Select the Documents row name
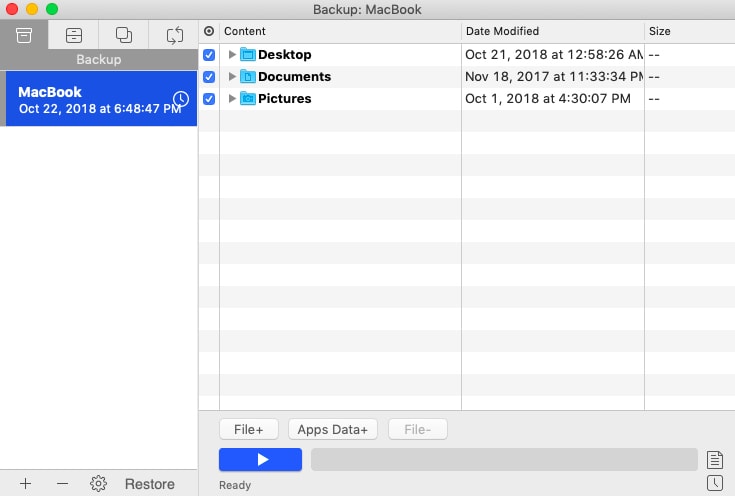This screenshot has width=735, height=496. pos(294,76)
